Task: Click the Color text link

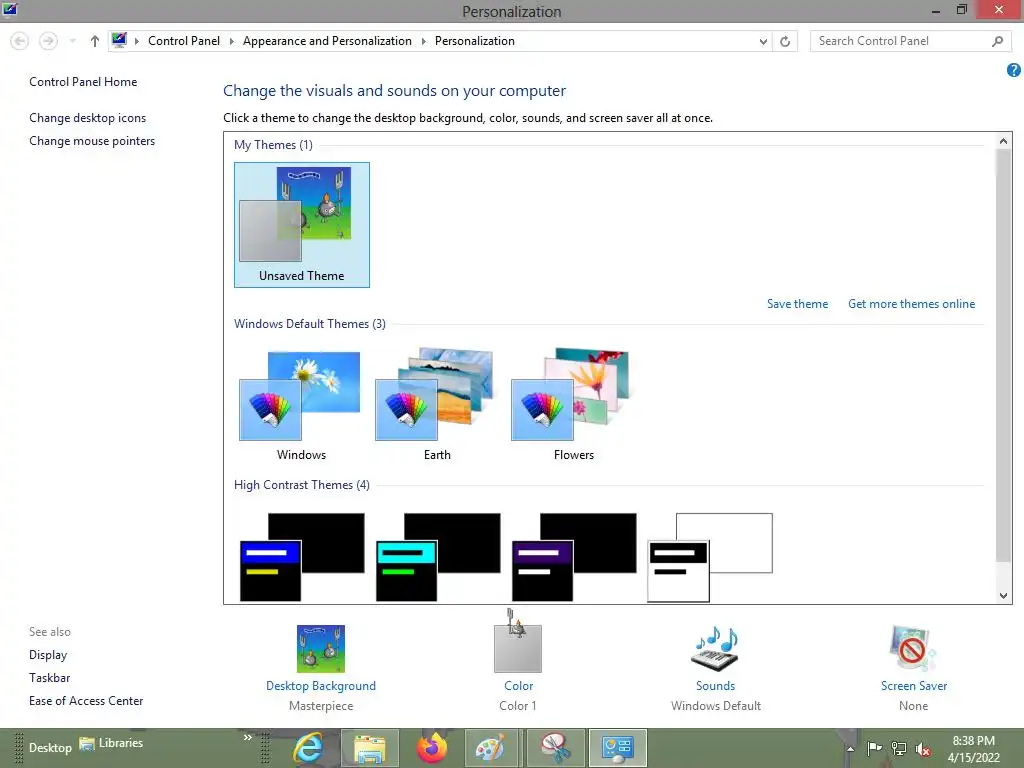Action: pos(519,686)
